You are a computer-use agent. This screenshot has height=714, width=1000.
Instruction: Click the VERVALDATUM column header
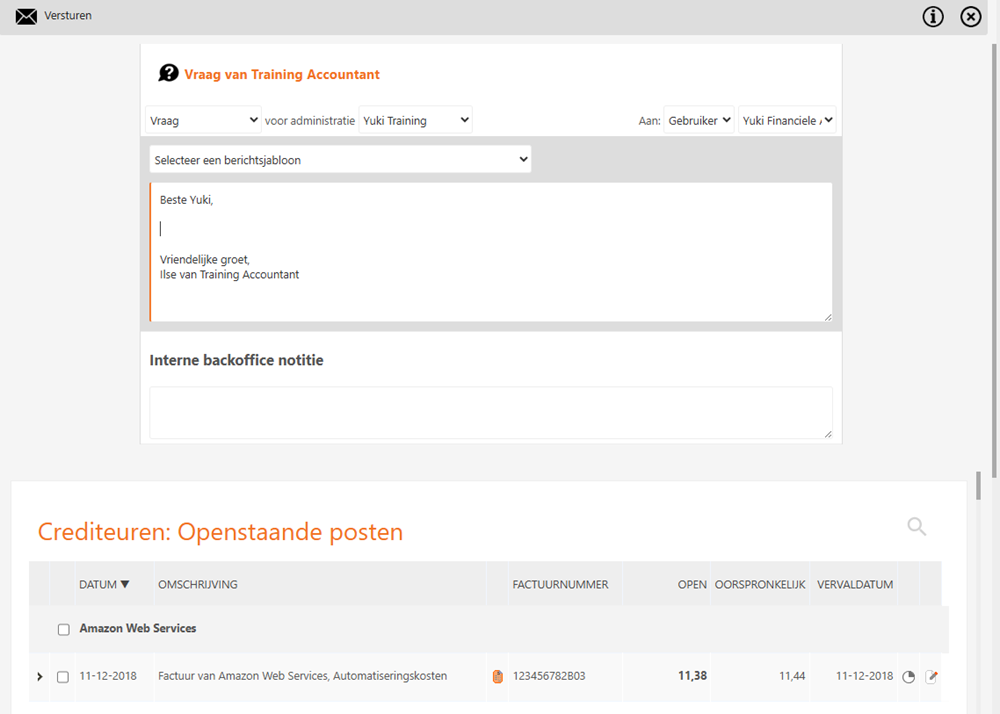tap(855, 584)
